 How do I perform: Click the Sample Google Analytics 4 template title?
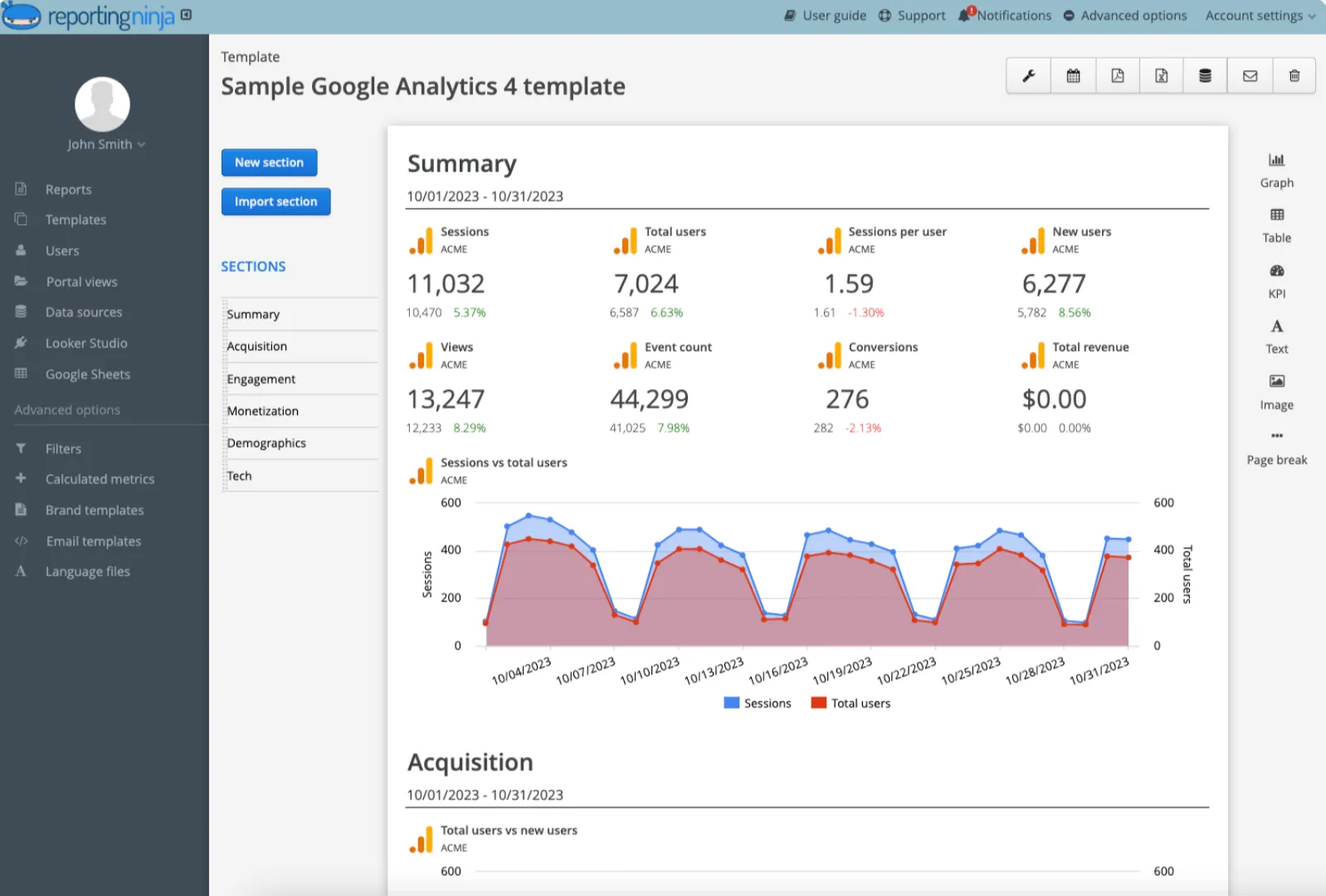[x=423, y=86]
